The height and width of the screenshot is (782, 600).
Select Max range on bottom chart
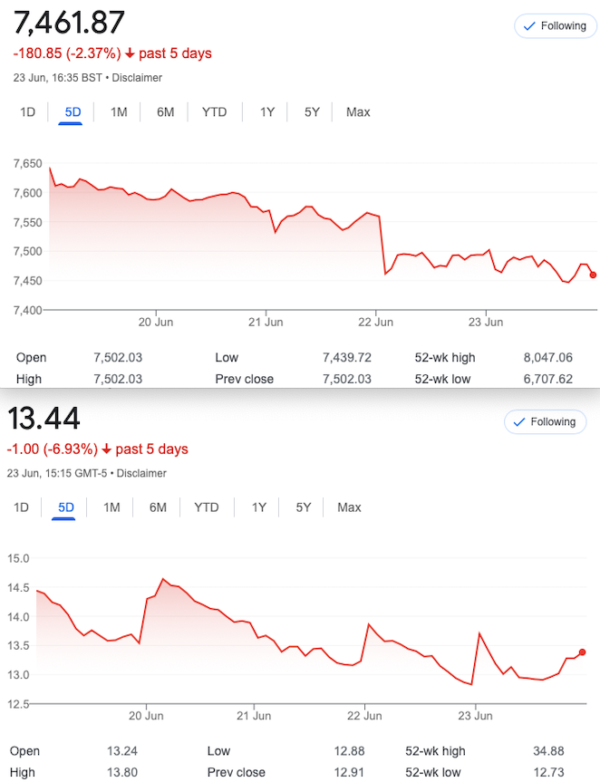click(349, 508)
